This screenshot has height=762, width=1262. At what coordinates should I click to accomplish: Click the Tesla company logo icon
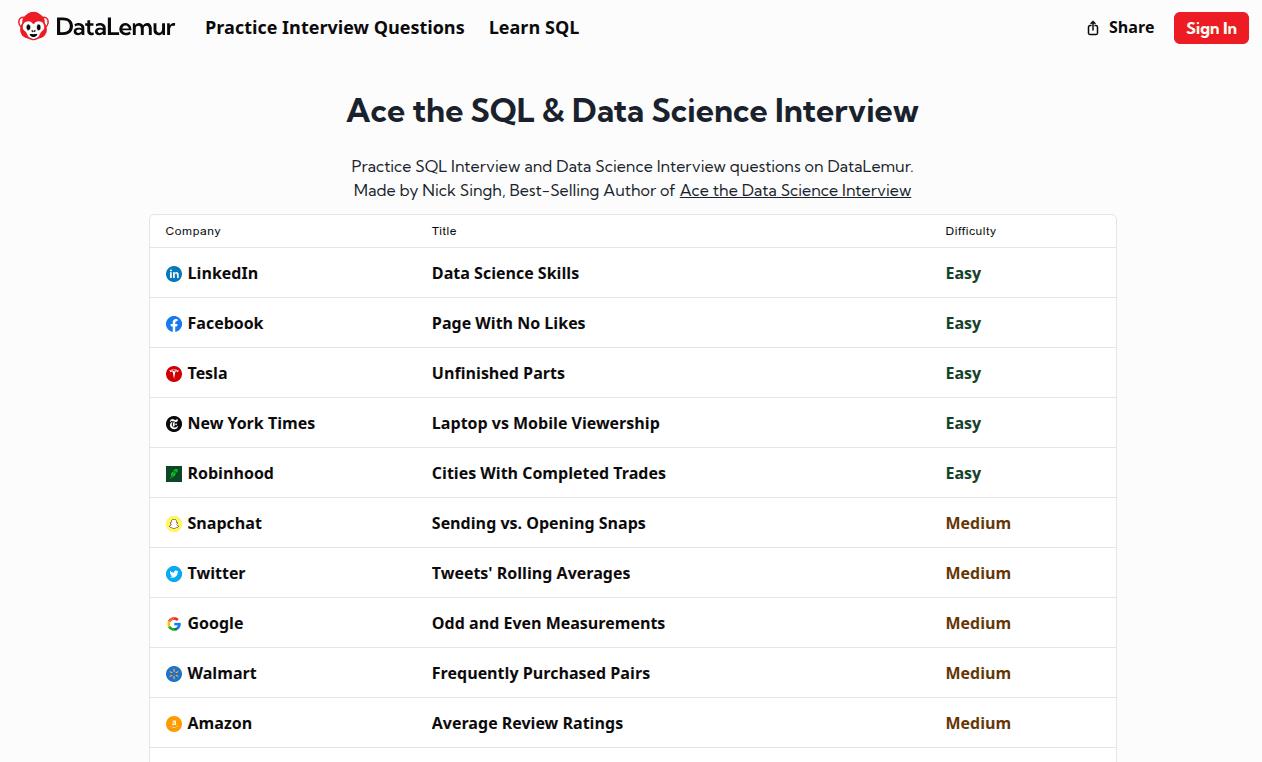(174, 374)
